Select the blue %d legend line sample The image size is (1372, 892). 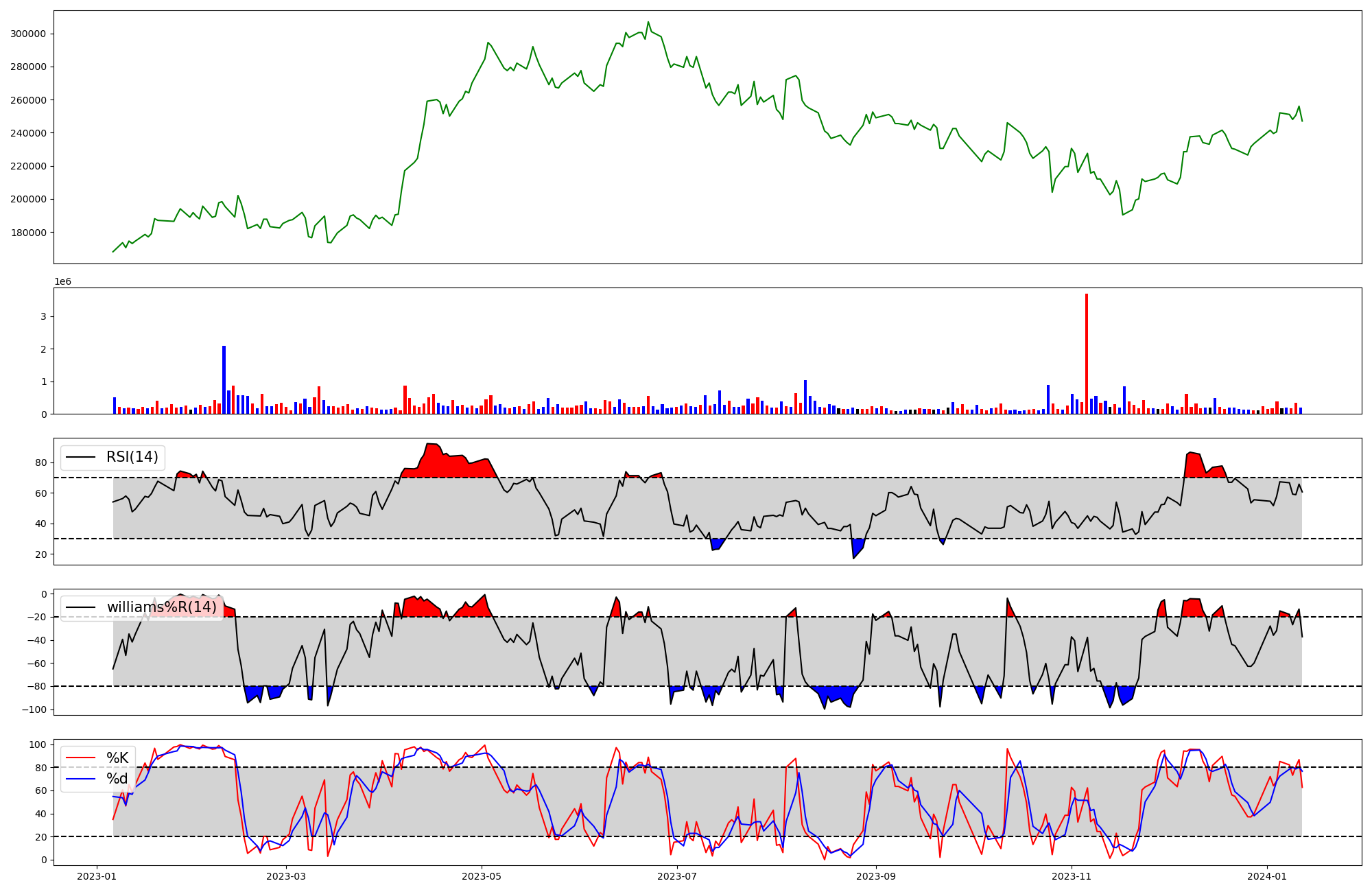[x=80, y=779]
